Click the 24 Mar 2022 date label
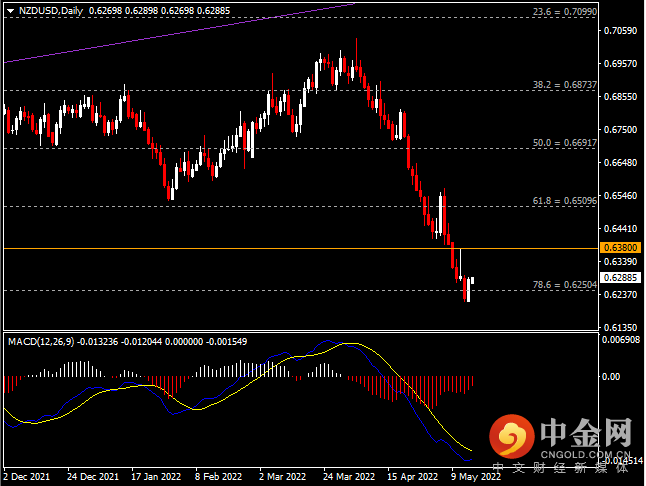Screen dimensions: 646x486 [x=348, y=477]
